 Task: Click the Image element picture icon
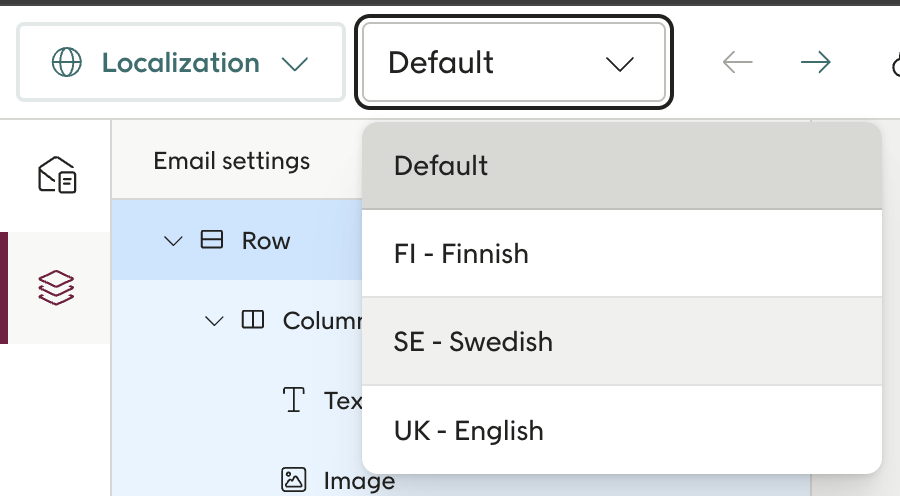(x=293, y=480)
